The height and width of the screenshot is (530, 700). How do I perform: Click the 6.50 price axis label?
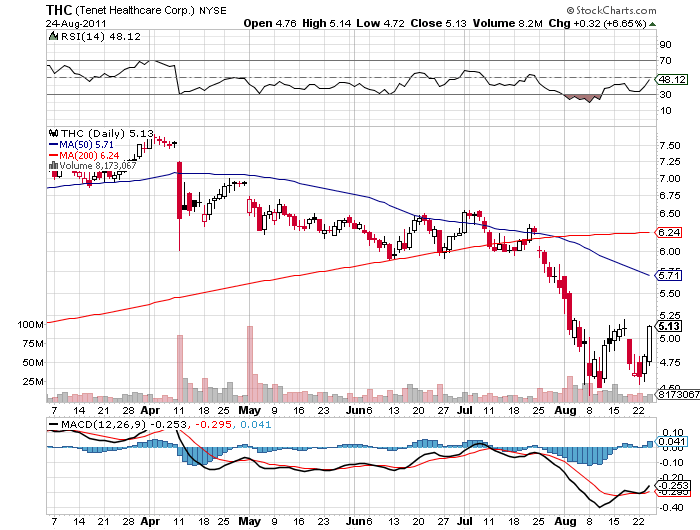tap(670, 214)
